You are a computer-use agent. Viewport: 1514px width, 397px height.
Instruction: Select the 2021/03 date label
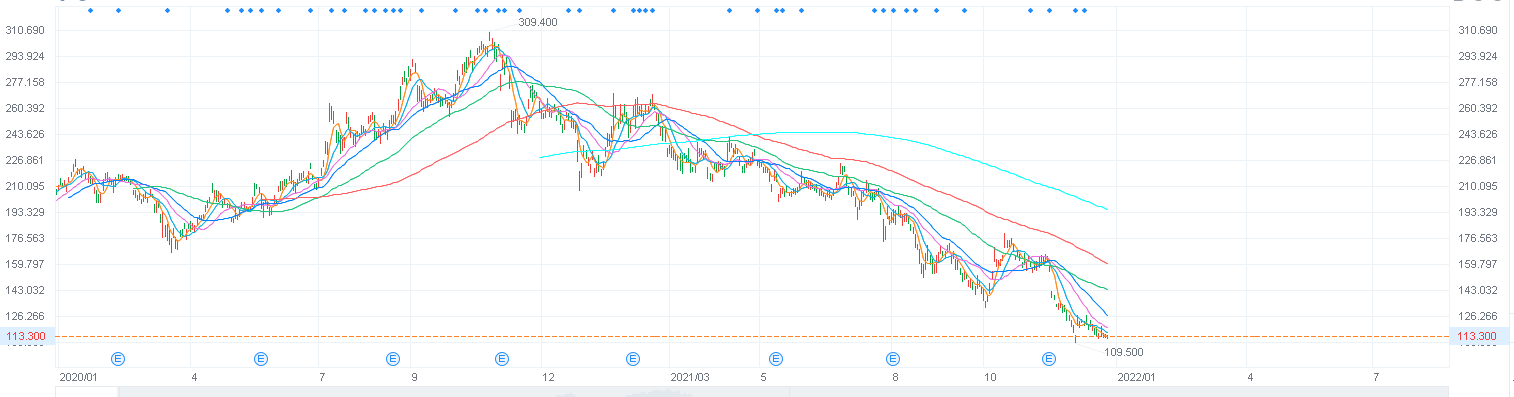coord(690,377)
